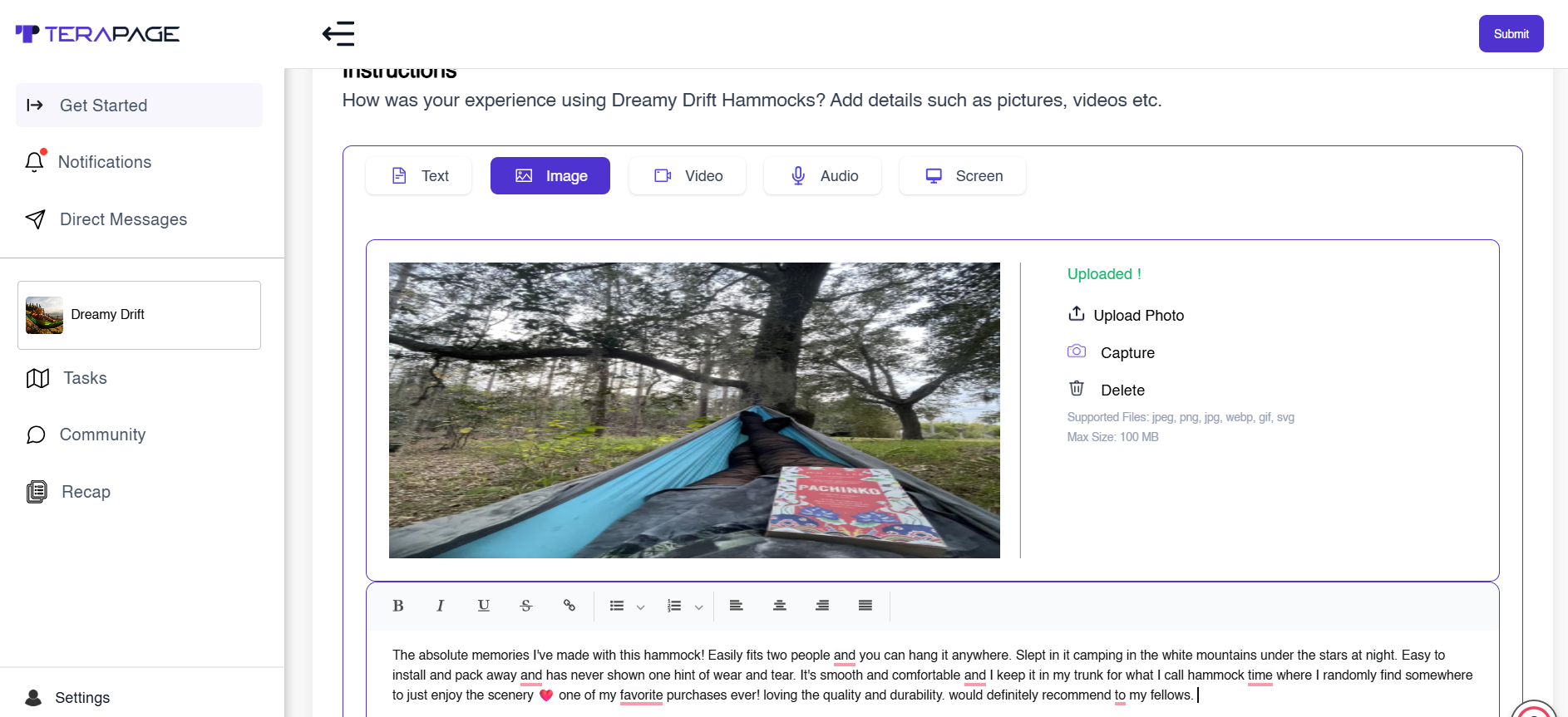Apply italic formatting in the editor
Viewport: 1568px width, 717px height.
(x=440, y=606)
